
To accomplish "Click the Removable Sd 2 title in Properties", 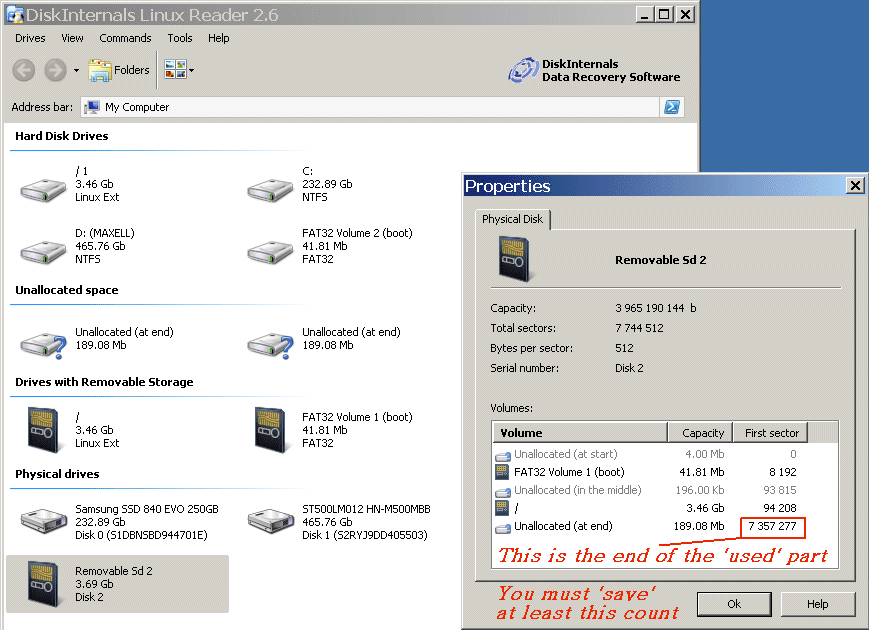I will pyautogui.click(x=661, y=260).
